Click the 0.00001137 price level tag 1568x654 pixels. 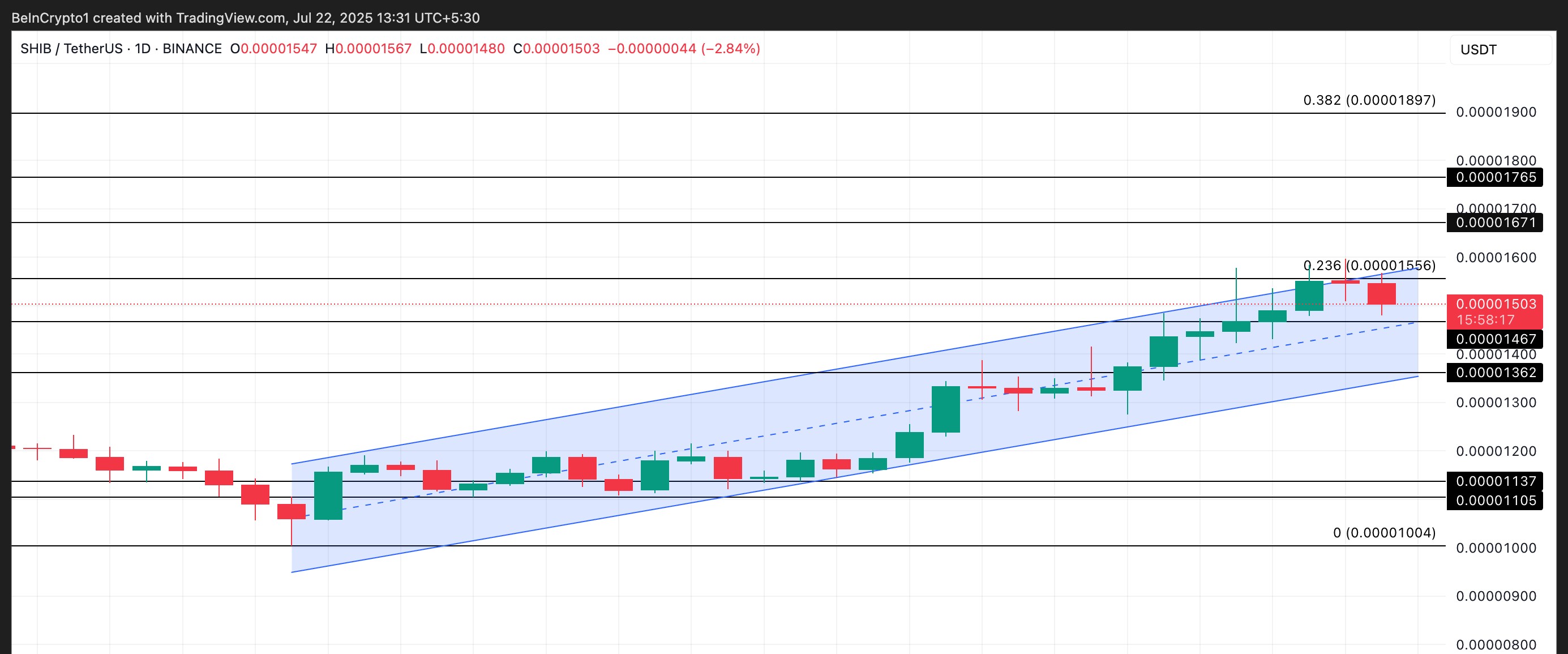(1495, 481)
